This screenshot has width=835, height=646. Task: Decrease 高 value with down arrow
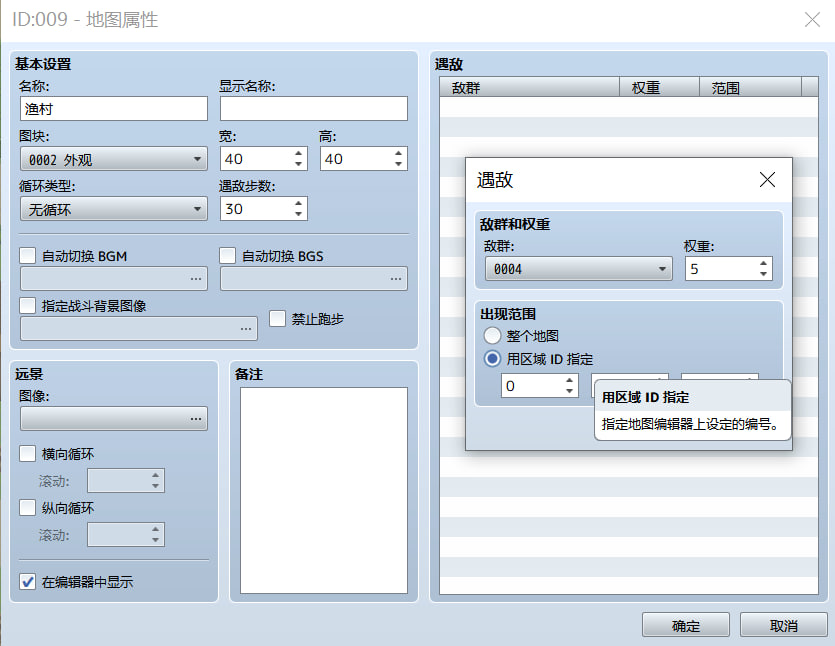[x=398, y=164]
